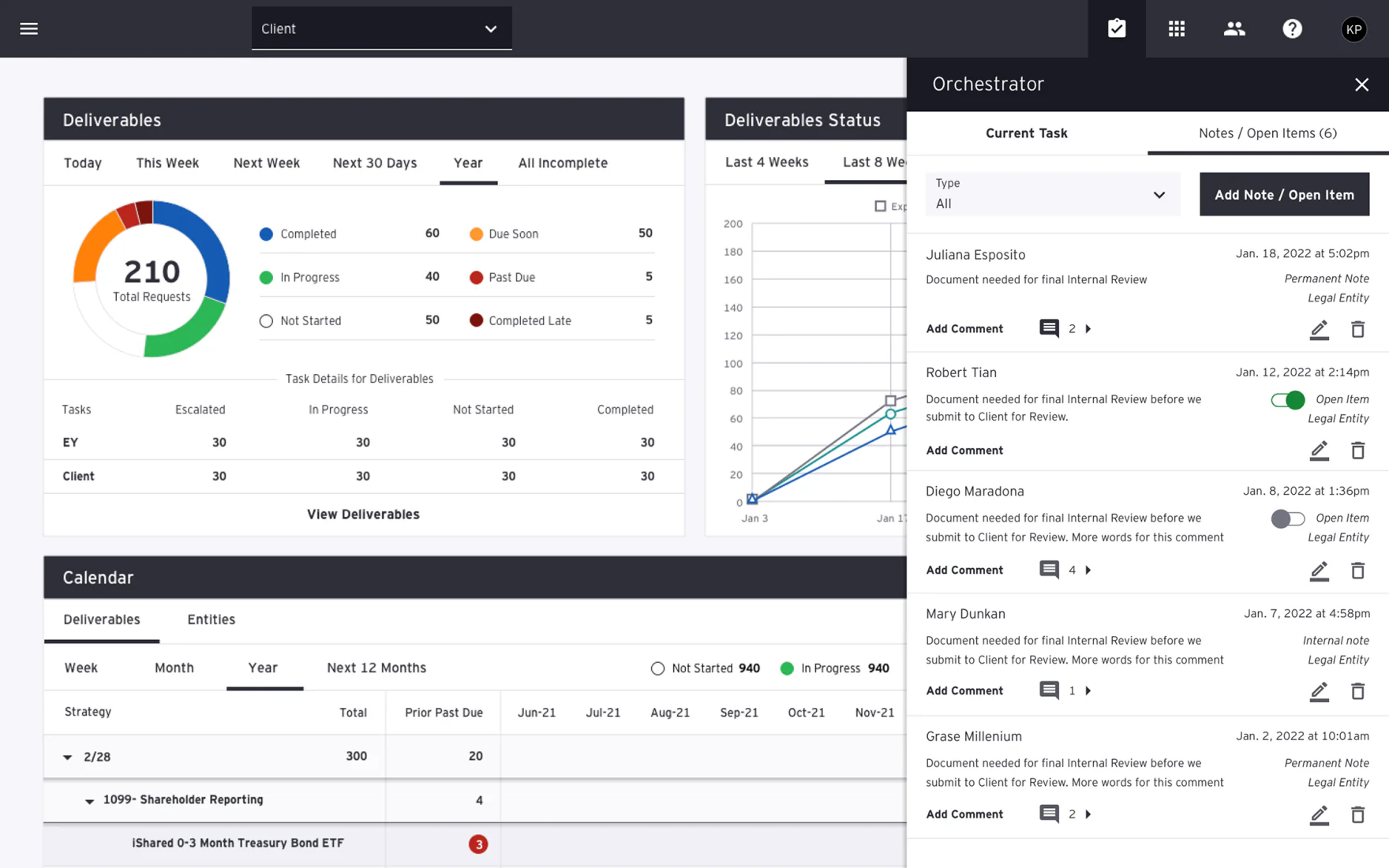Open the Client dropdown in the top bar
This screenshot has height=868, width=1389.
[381, 28]
